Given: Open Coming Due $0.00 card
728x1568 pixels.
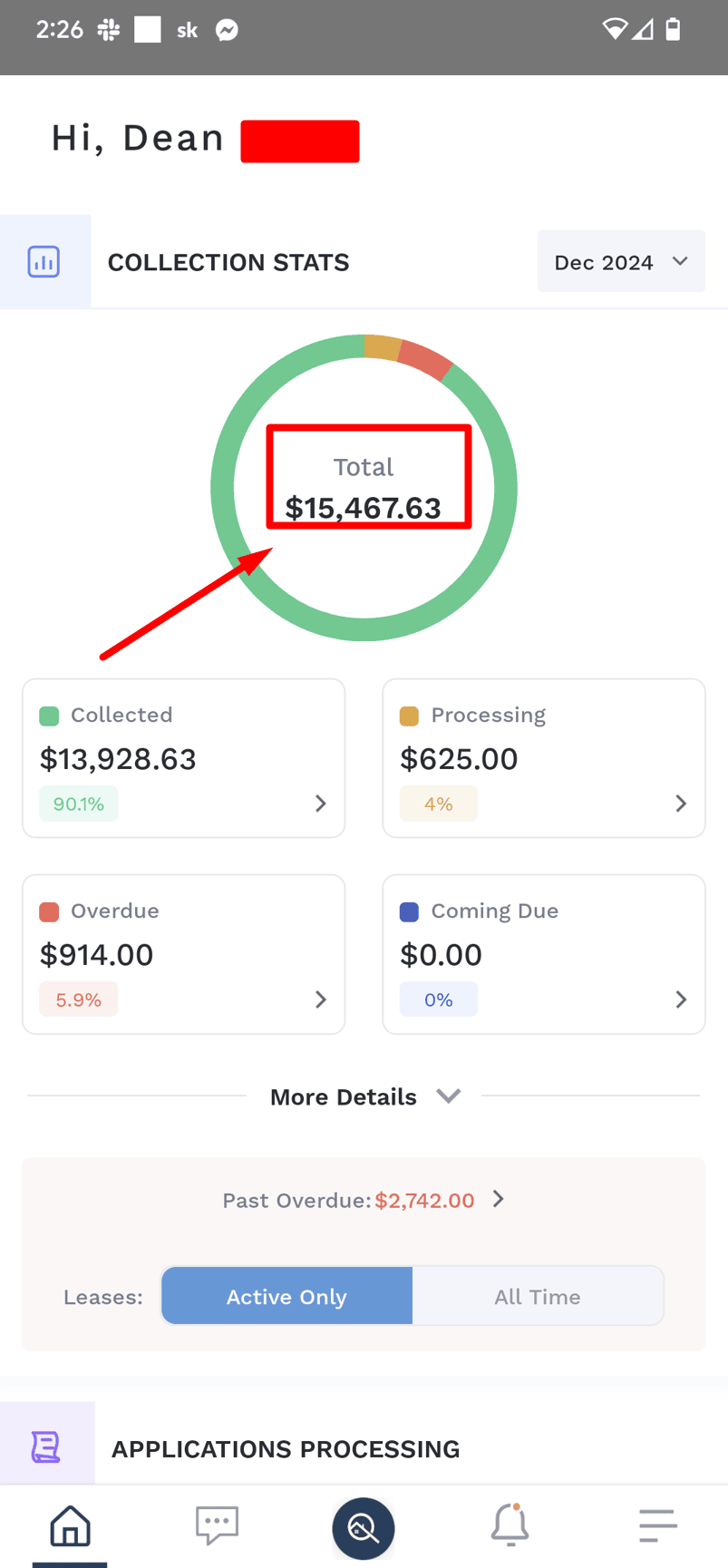Looking at the screenshot, I should pos(544,954).
